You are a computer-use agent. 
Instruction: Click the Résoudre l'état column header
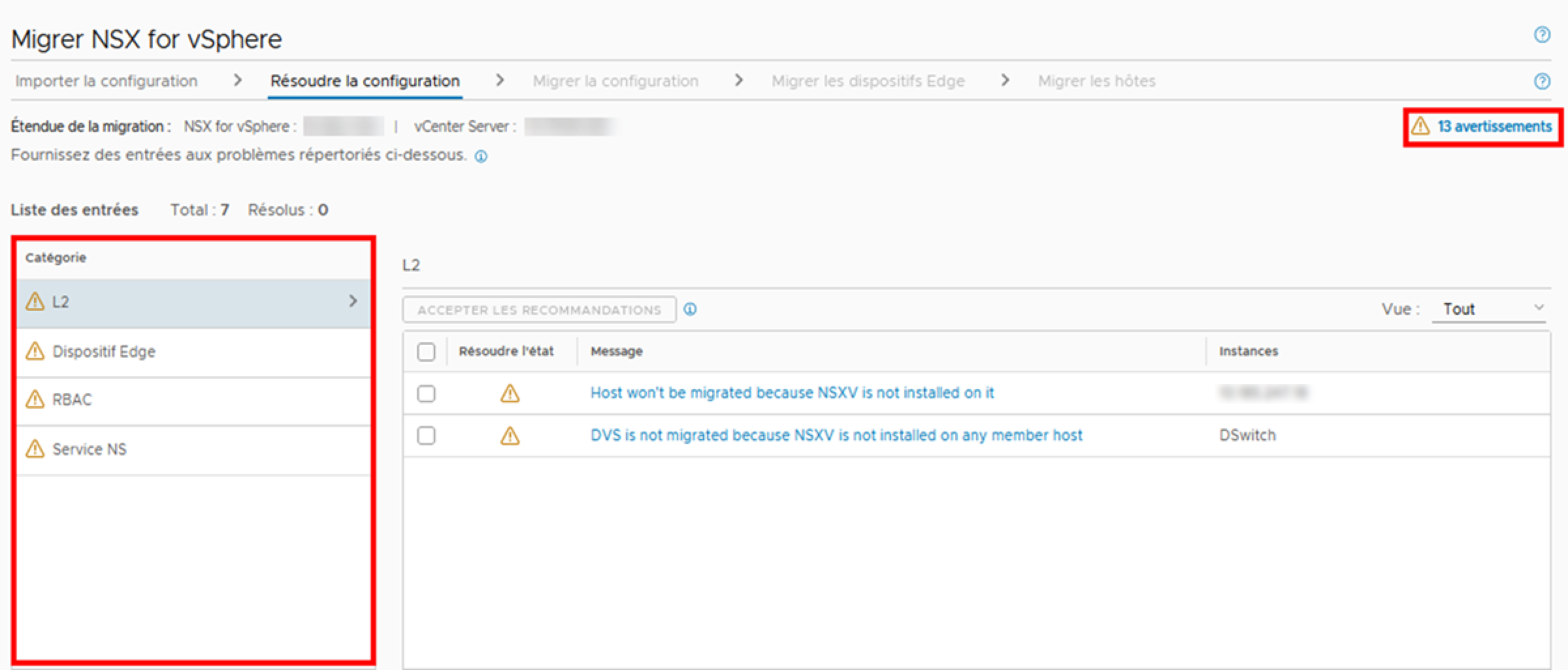coord(506,351)
